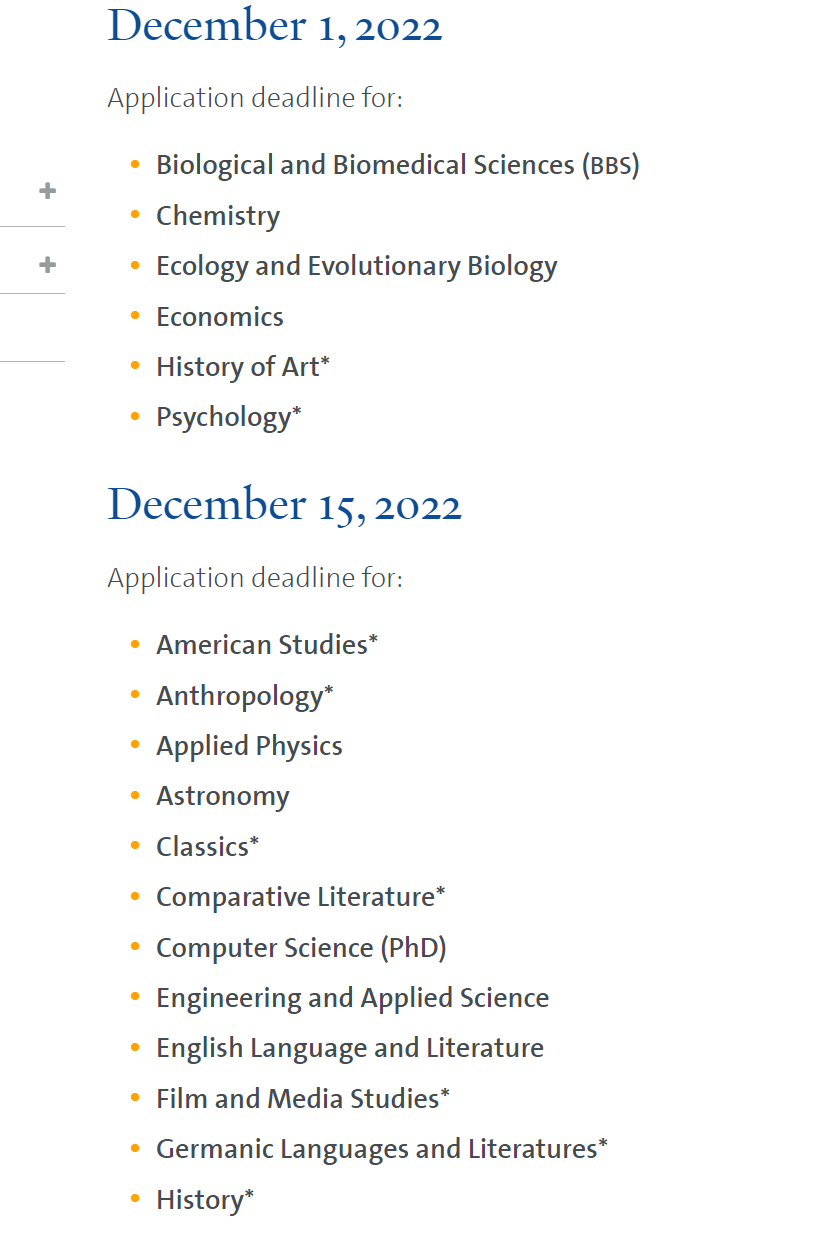Click Anthropology in the deadline list
This screenshot has width=816, height=1233.
pyautogui.click(x=244, y=696)
